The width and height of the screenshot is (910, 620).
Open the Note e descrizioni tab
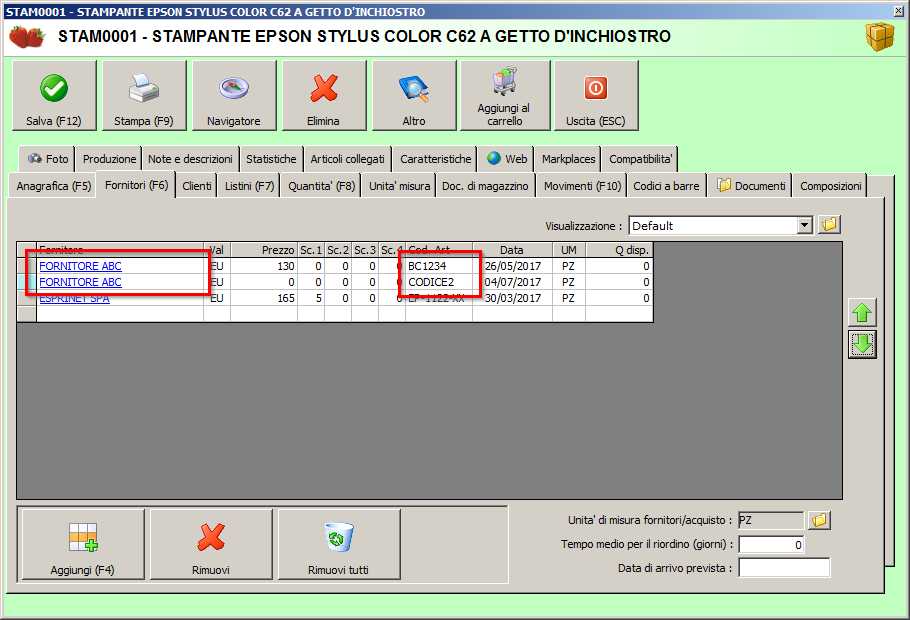[x=190, y=159]
